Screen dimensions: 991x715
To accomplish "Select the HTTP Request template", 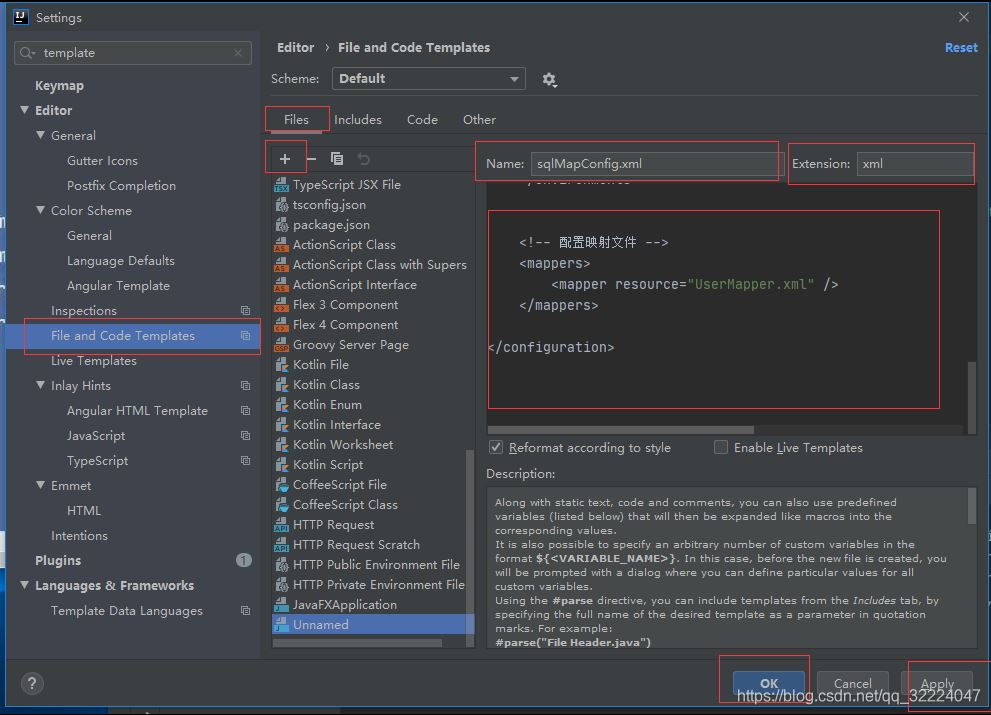I will [x=333, y=525].
